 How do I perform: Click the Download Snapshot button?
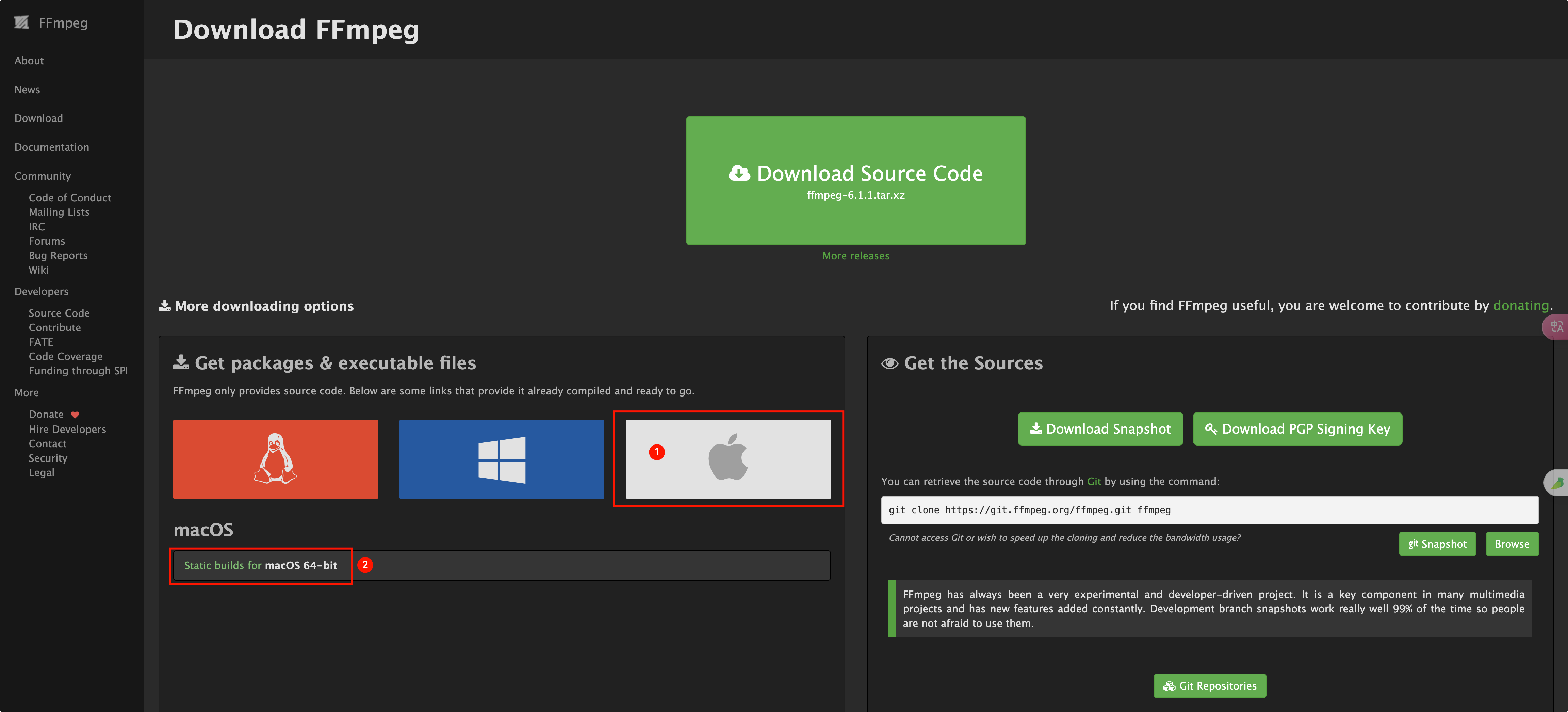tap(1100, 429)
